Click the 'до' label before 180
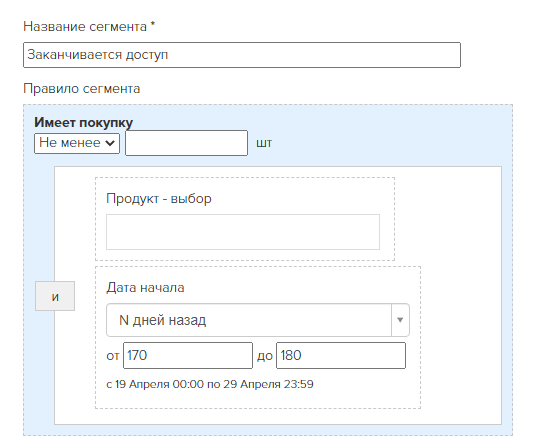Viewport: 545px width, 448px height. click(x=265, y=356)
